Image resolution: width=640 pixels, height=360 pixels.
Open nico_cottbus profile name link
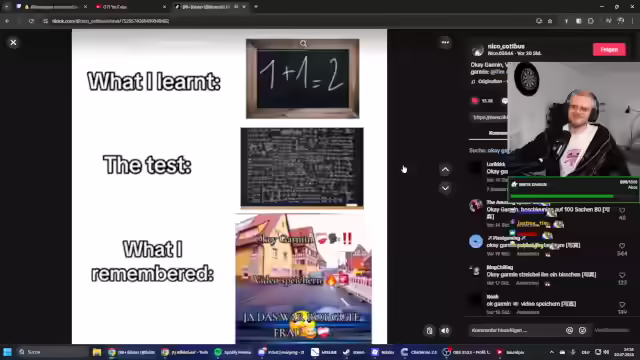click(x=506, y=46)
